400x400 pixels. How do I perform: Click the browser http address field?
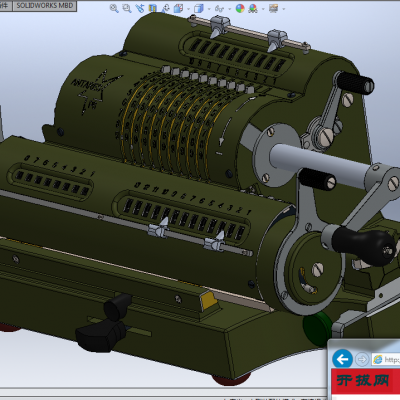click(386, 359)
